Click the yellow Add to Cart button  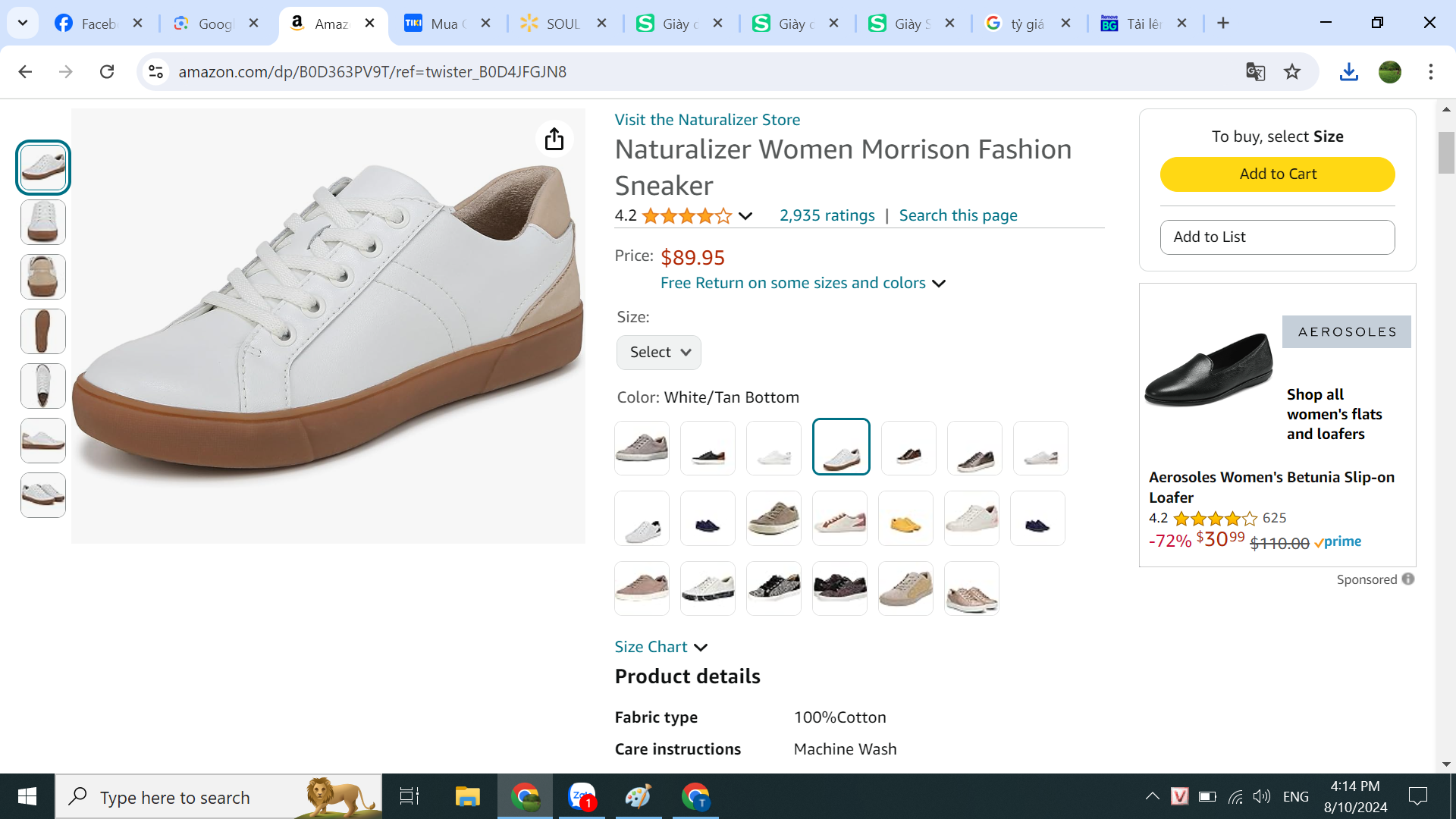pyautogui.click(x=1277, y=174)
